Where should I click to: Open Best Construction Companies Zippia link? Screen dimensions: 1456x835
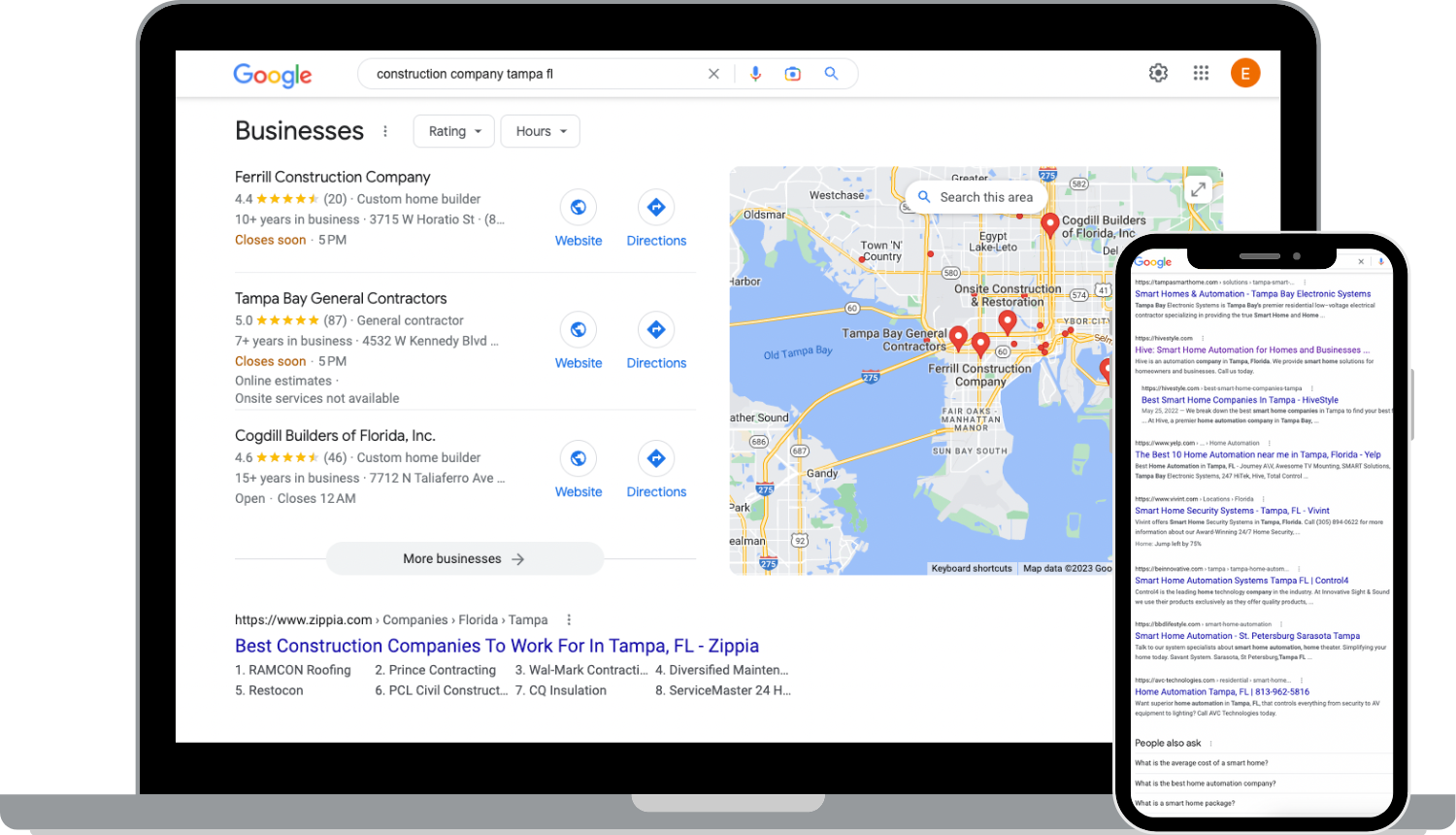point(496,646)
